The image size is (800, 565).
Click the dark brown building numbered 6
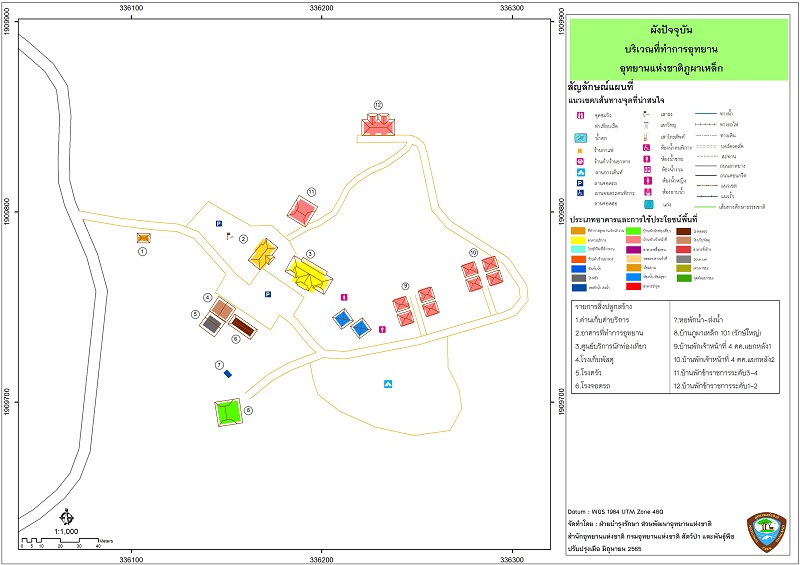[242, 326]
